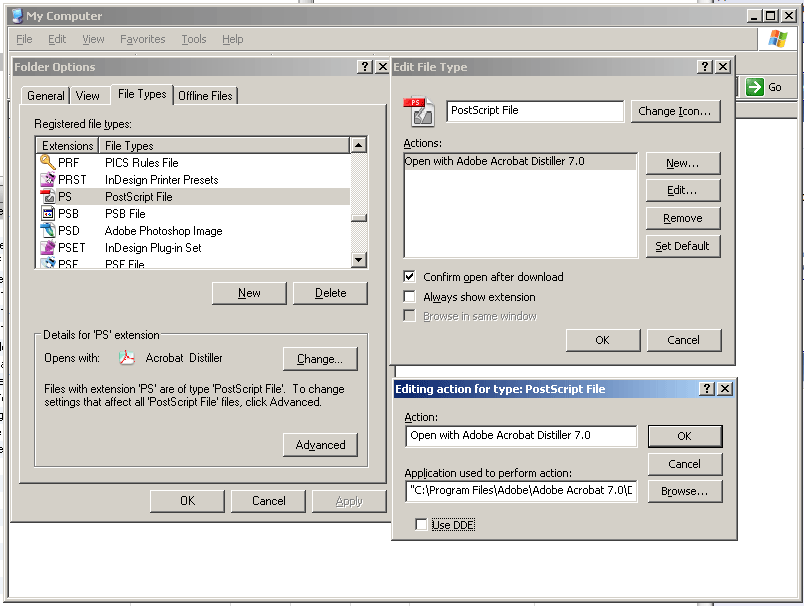The height and width of the screenshot is (606, 804).
Task: Select the Adobe Photoshop Image row text
Action: point(164,231)
